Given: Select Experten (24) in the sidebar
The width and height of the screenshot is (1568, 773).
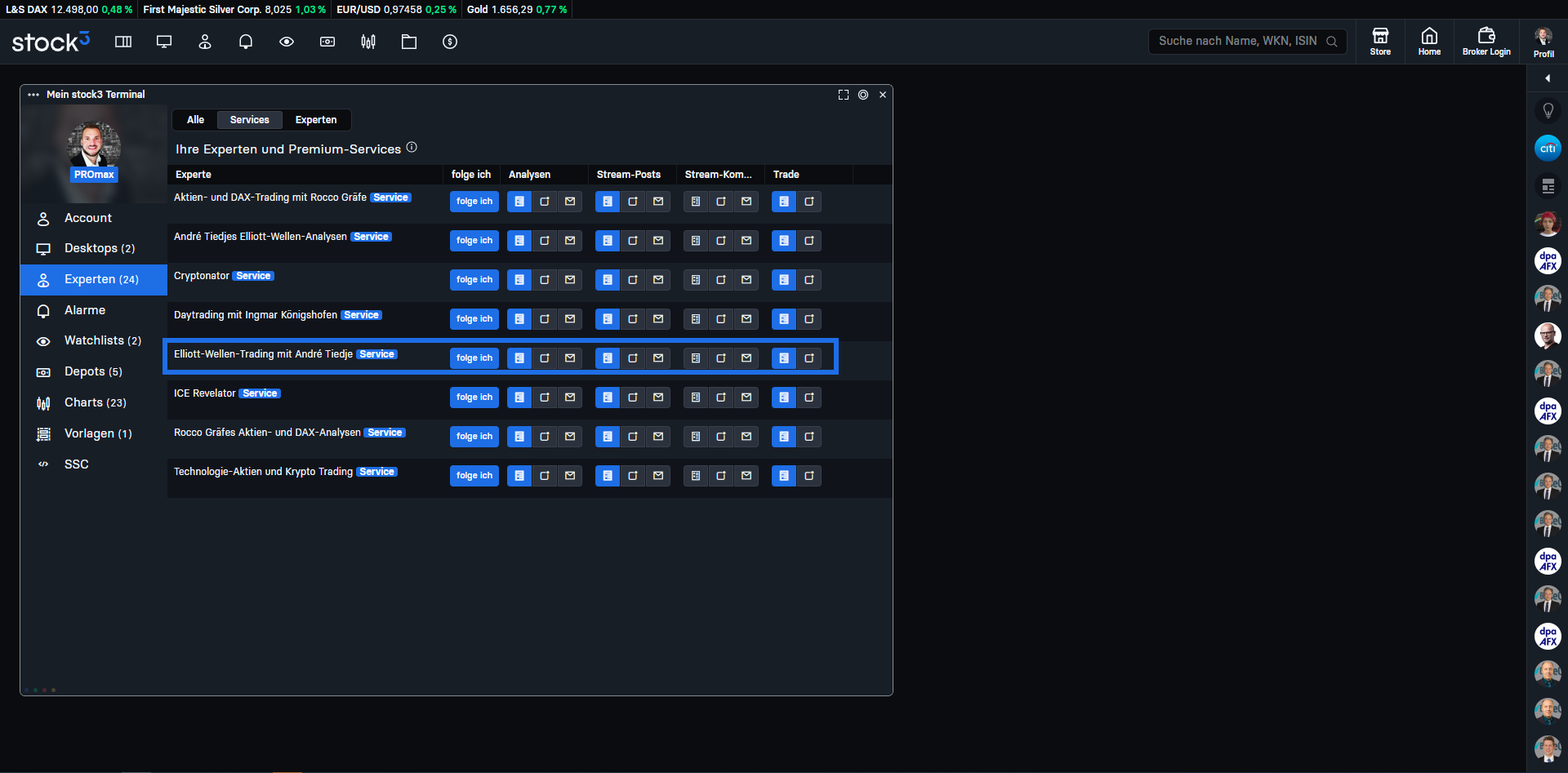Looking at the screenshot, I should pos(94,279).
